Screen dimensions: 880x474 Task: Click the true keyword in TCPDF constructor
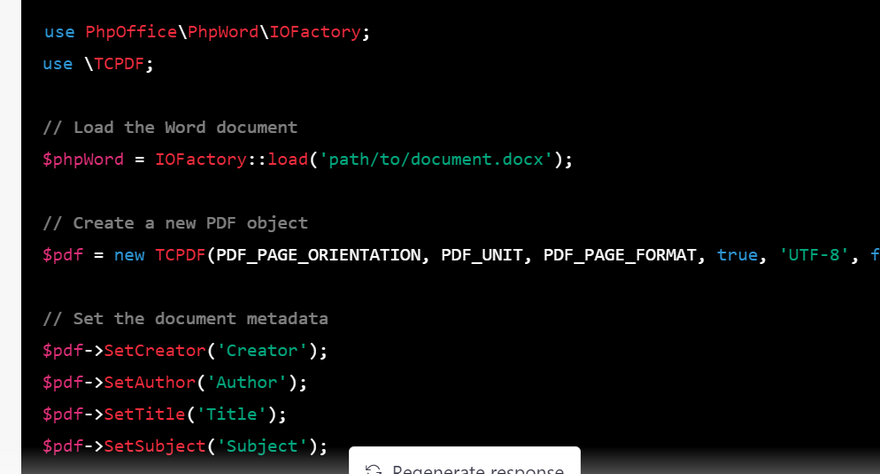click(737, 255)
